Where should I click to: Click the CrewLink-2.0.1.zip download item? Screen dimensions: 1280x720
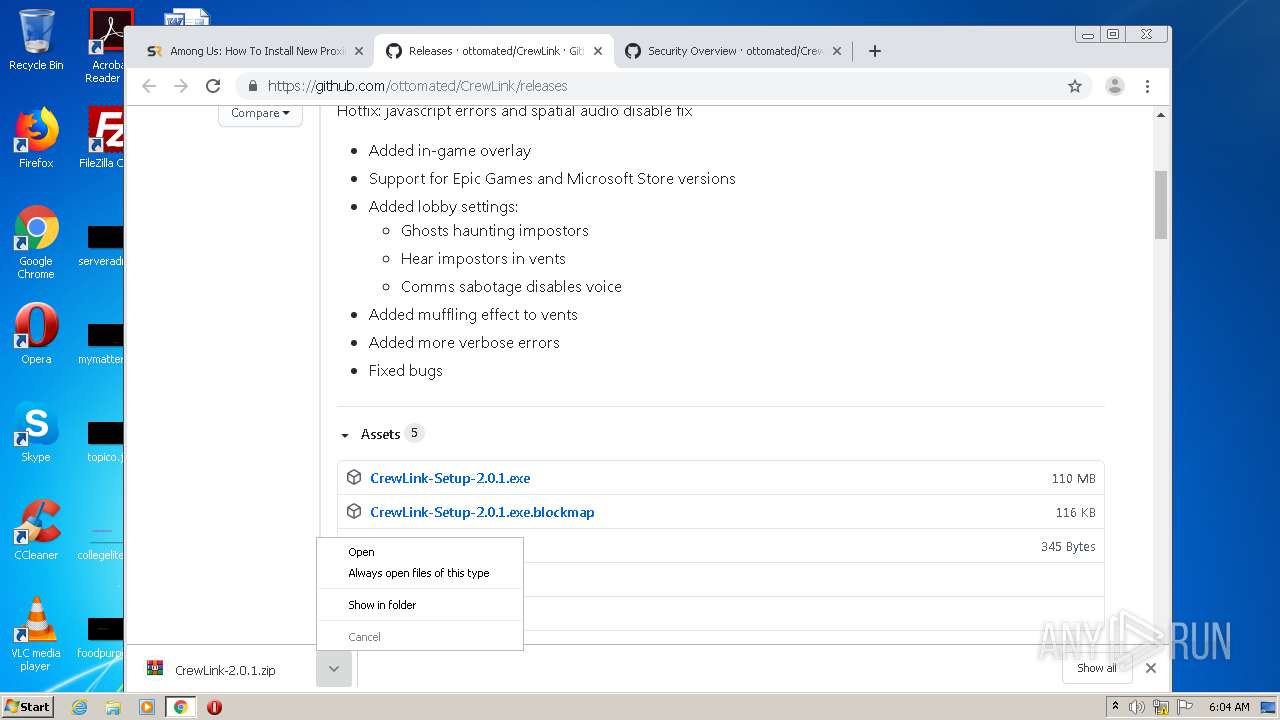[225, 670]
